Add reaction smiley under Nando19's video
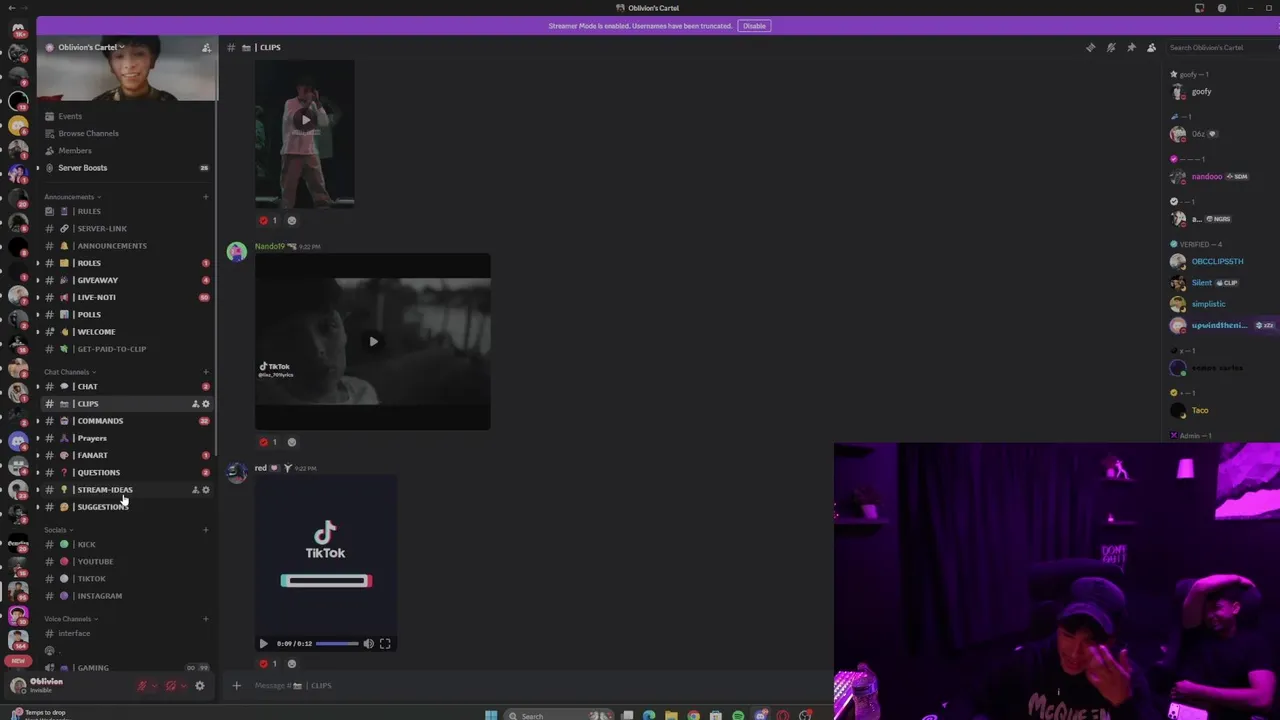1280x720 pixels. (292, 442)
